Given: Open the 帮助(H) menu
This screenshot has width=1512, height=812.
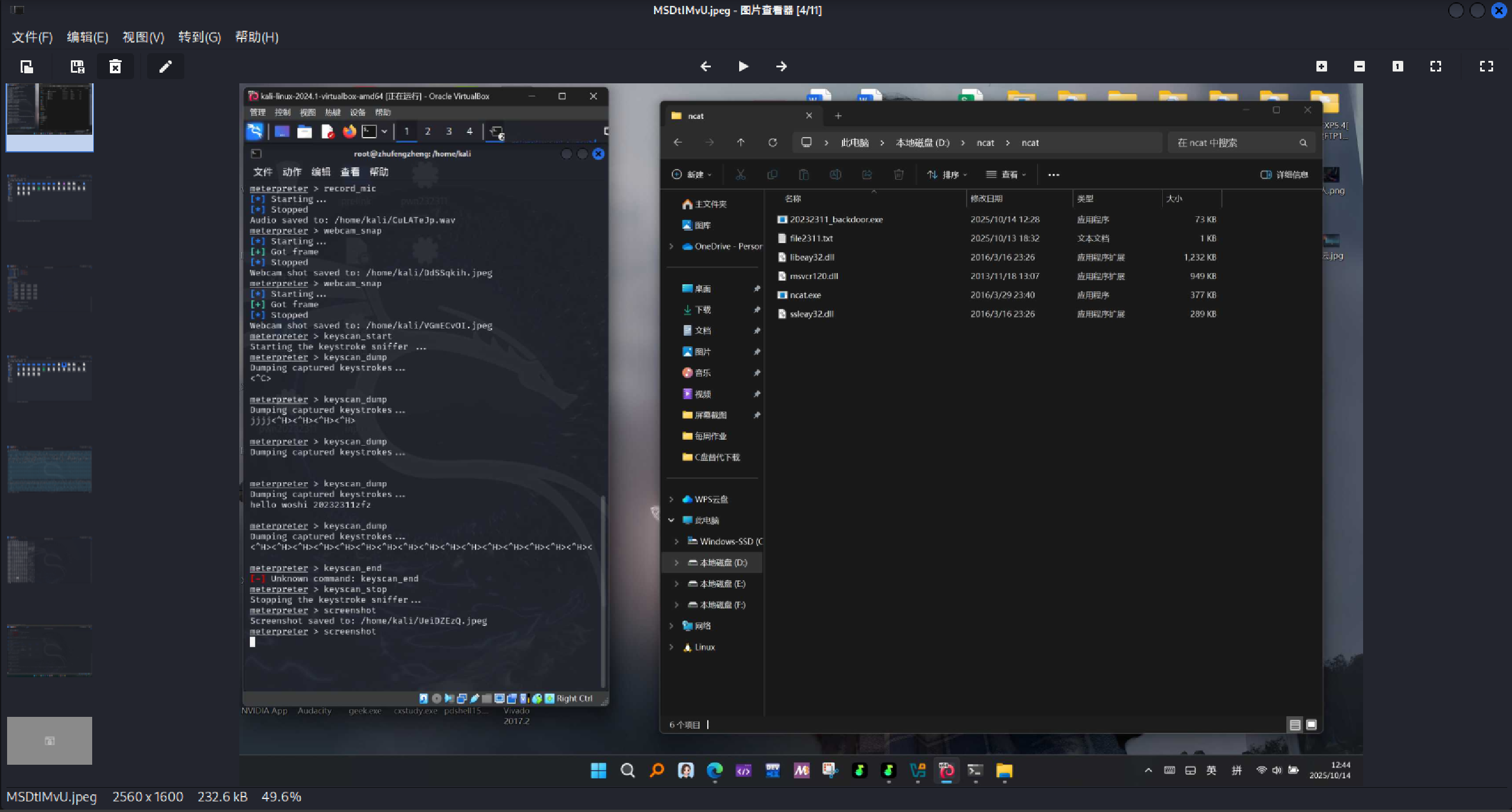Looking at the screenshot, I should 256,37.
